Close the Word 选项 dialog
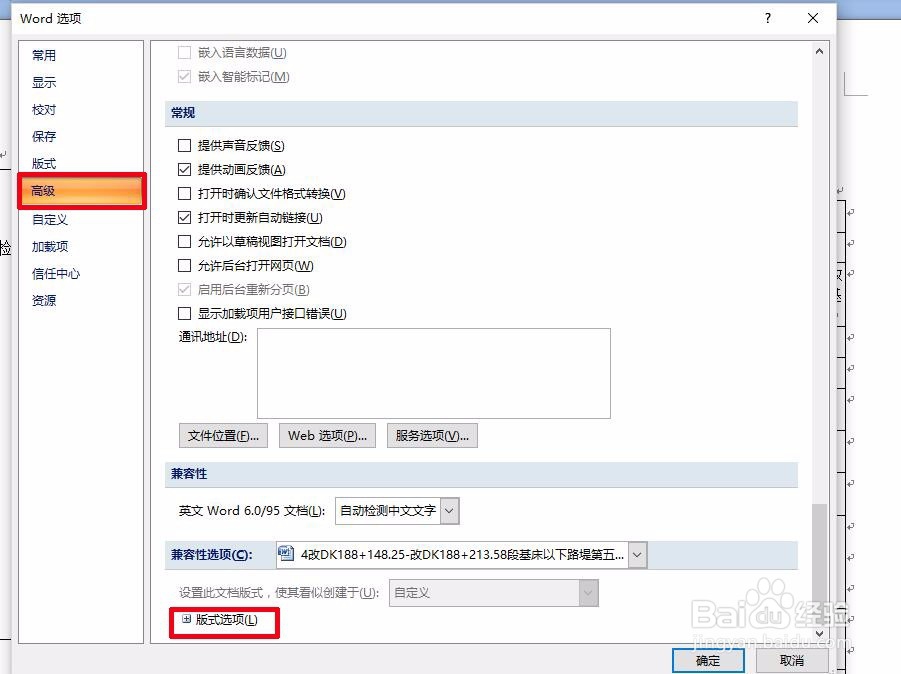 coord(813,18)
